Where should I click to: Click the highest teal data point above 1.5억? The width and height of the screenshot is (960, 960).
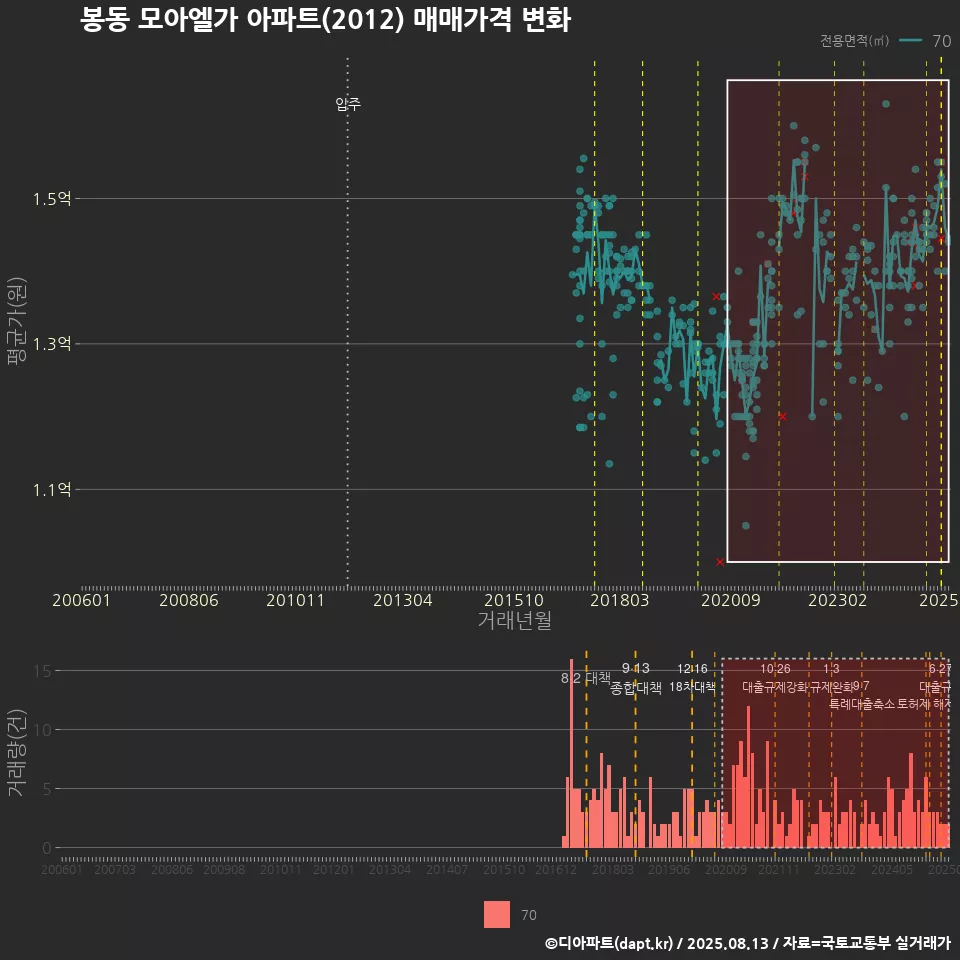tap(886, 103)
